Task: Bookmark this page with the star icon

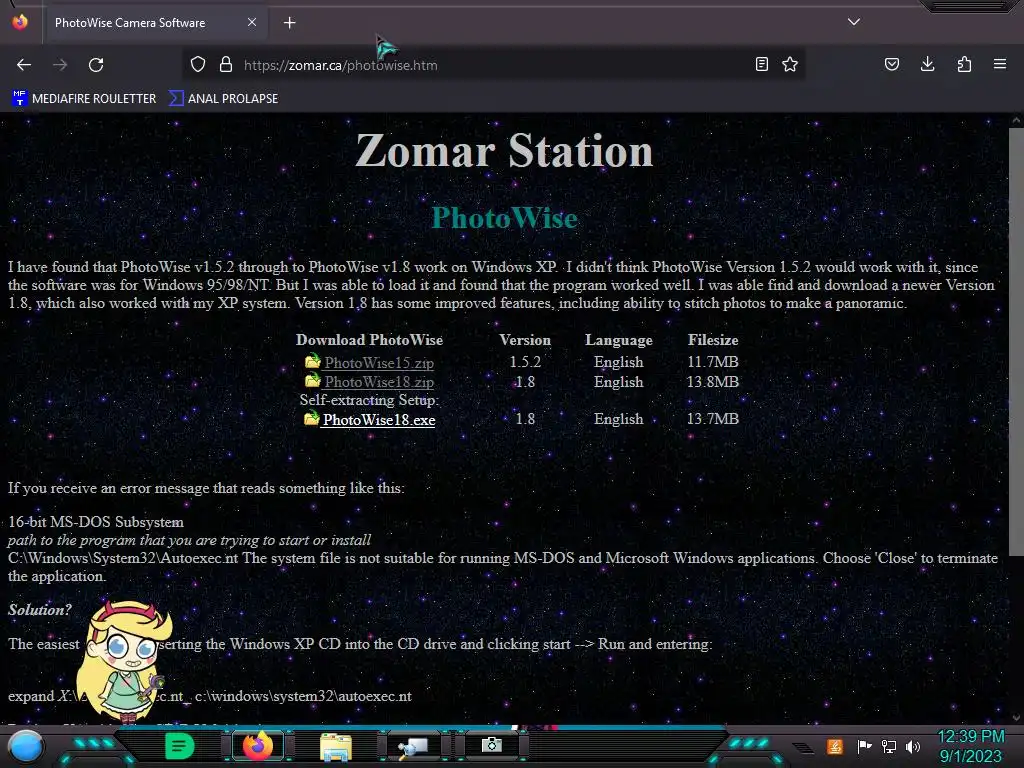Action: [790, 64]
